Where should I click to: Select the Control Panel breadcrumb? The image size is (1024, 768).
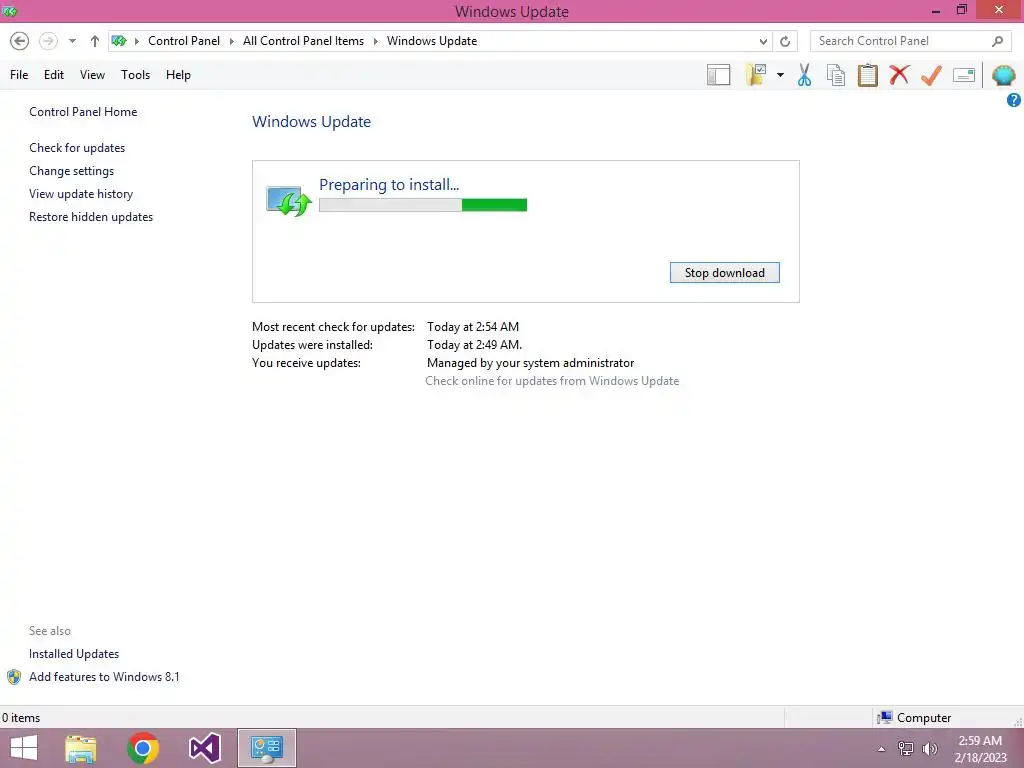click(184, 41)
